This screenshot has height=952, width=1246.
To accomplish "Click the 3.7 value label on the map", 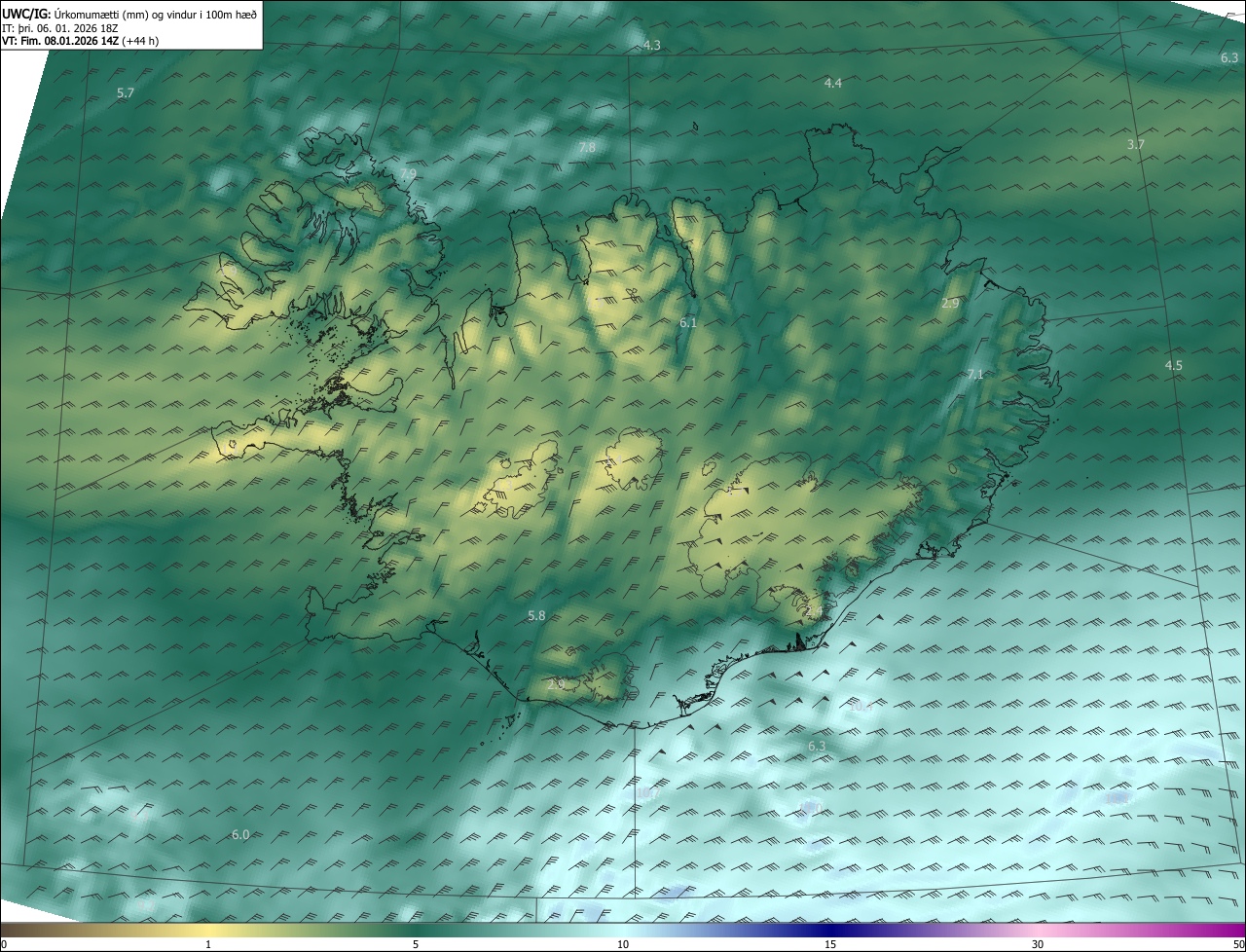I will pyautogui.click(x=1135, y=144).
